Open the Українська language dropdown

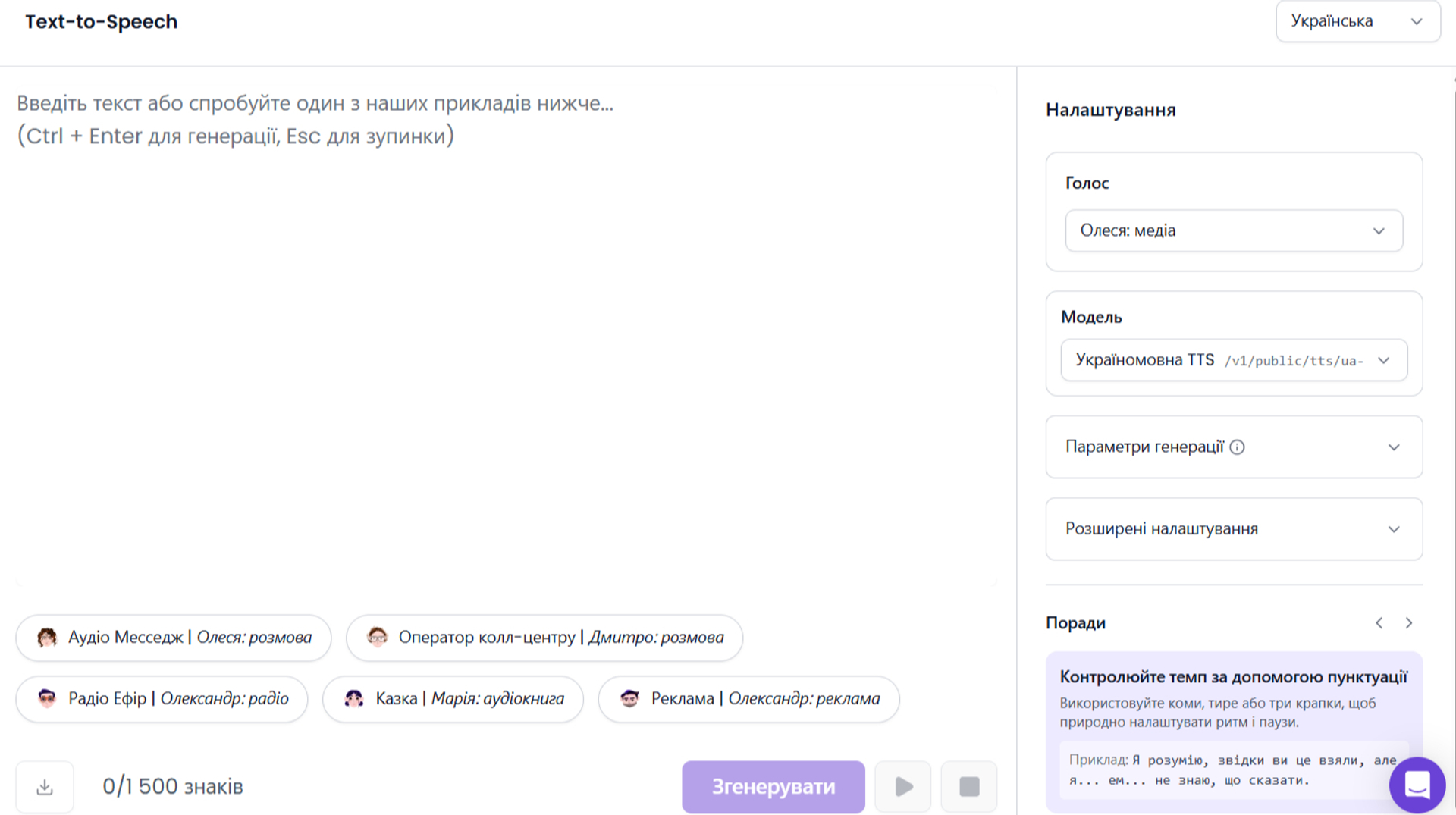(1357, 21)
